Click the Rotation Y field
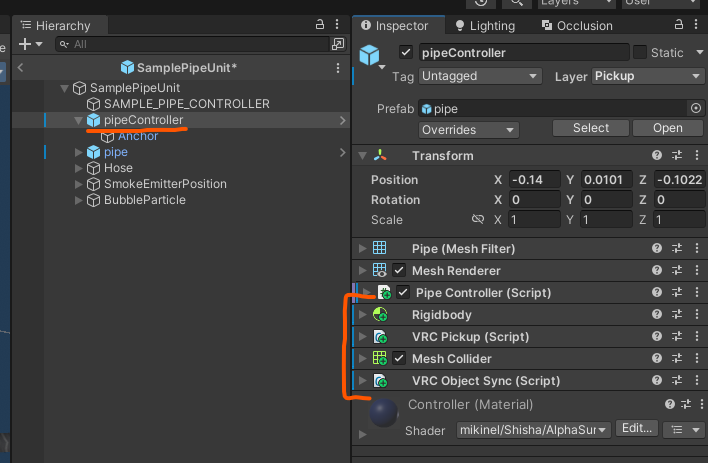Image resolution: width=708 pixels, height=463 pixels. (x=606, y=199)
